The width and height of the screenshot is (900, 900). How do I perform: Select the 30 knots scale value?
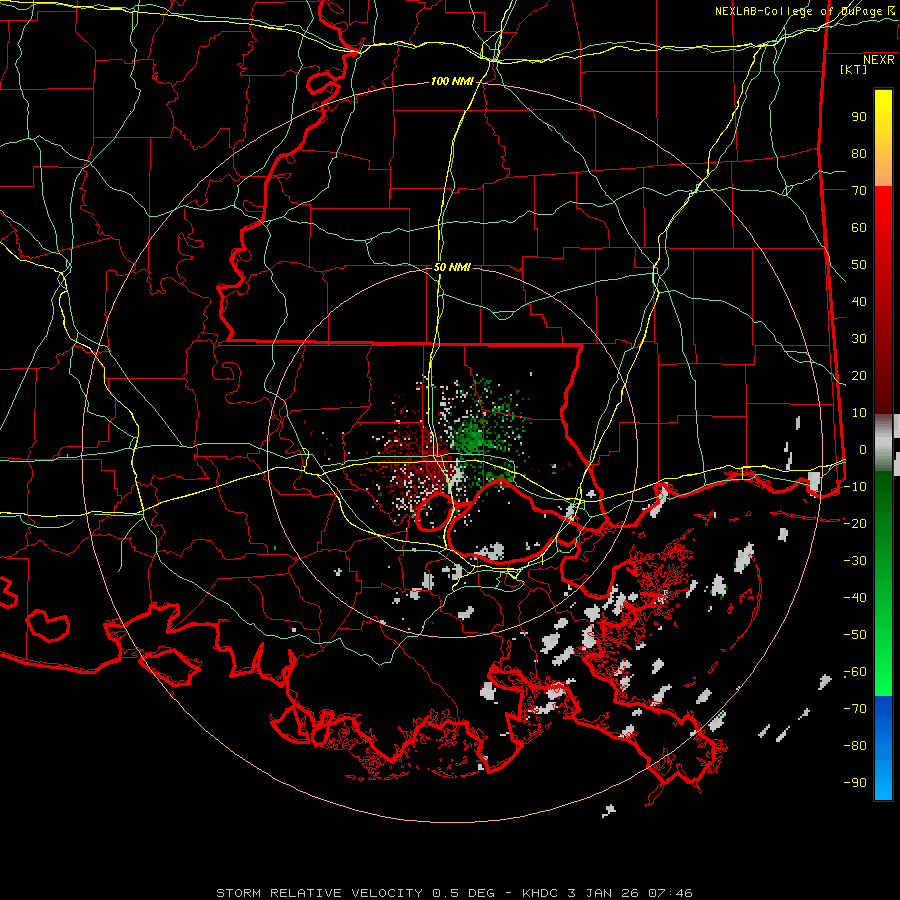click(859, 339)
